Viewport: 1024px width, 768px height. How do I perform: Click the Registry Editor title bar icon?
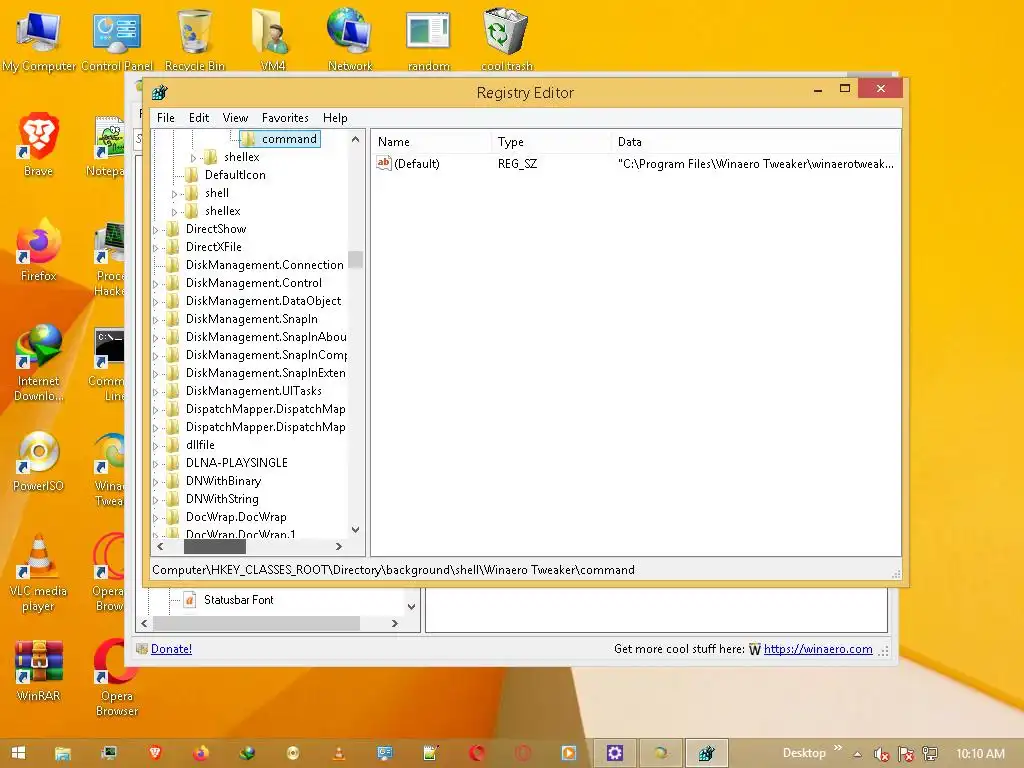click(x=159, y=92)
